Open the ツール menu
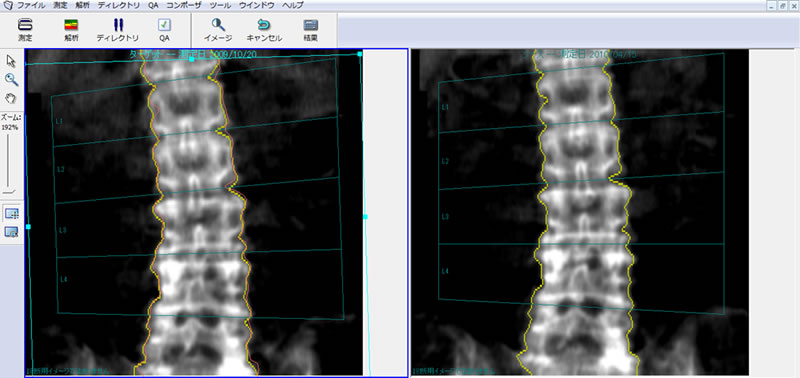Viewport: 800px width, 378px height. click(220, 6)
